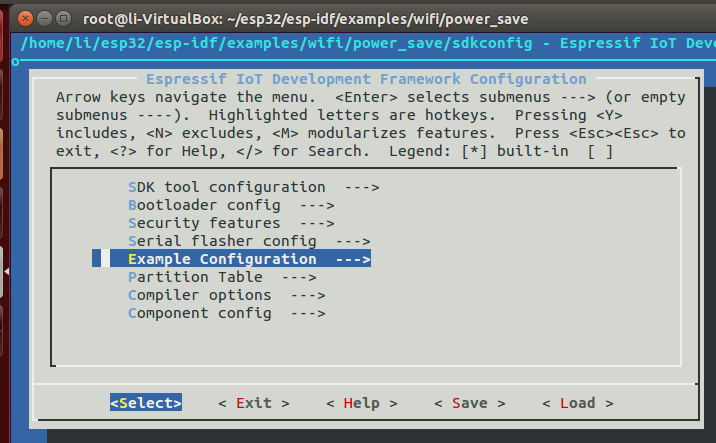This screenshot has width=716, height=443.
Task: Click the Select button
Action: (146, 402)
